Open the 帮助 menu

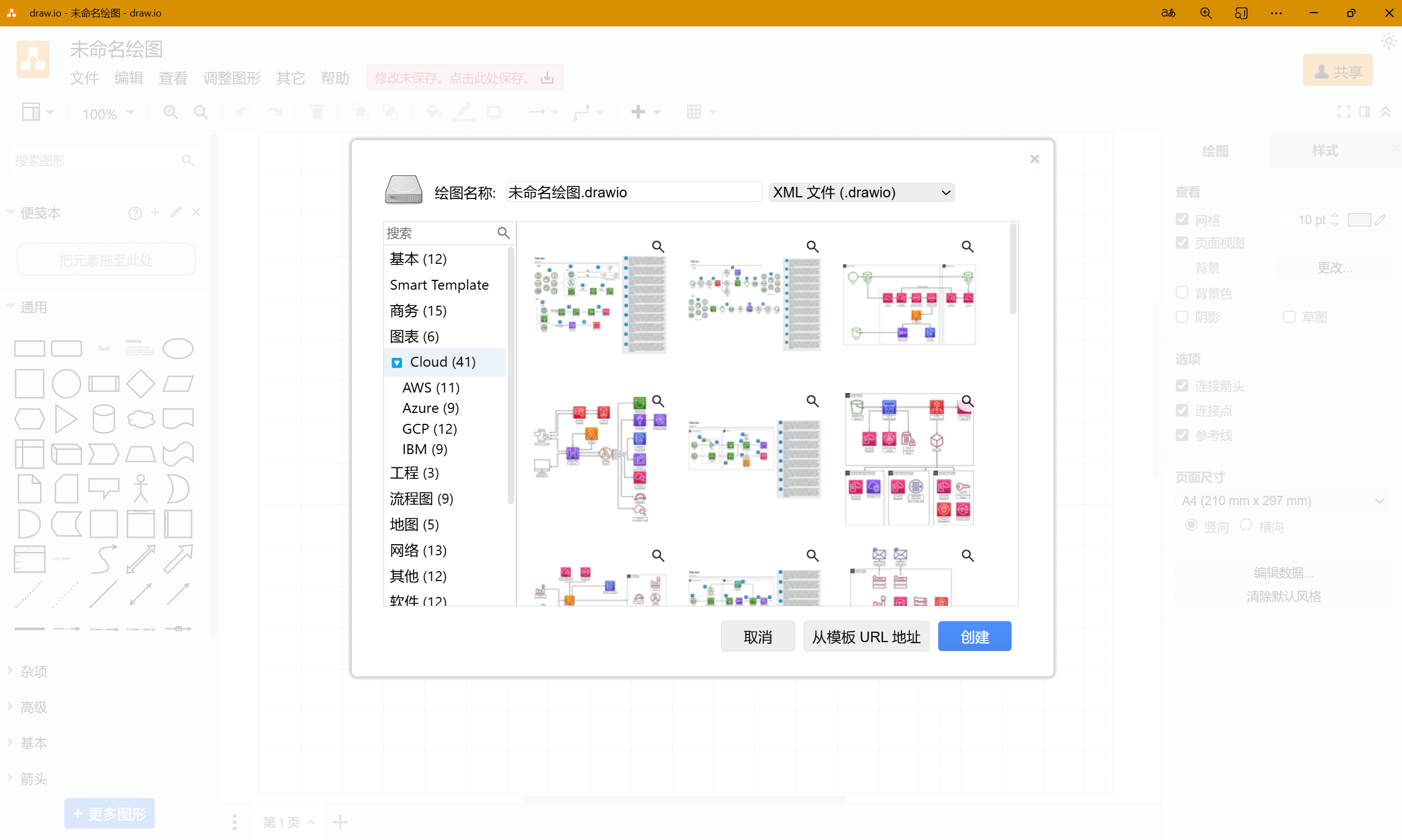(334, 78)
